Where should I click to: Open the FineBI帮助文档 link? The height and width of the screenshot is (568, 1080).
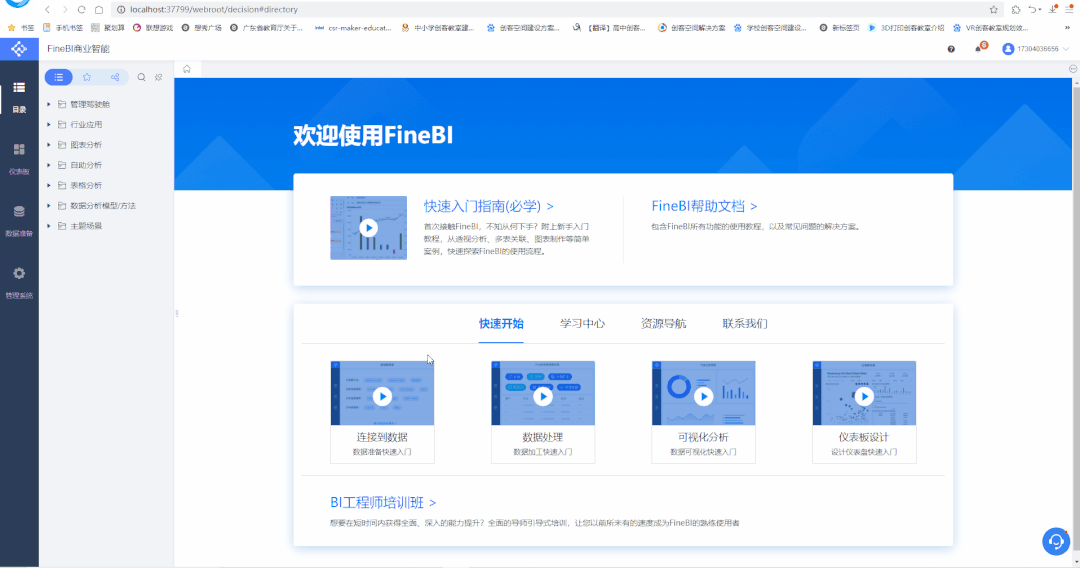704,207
